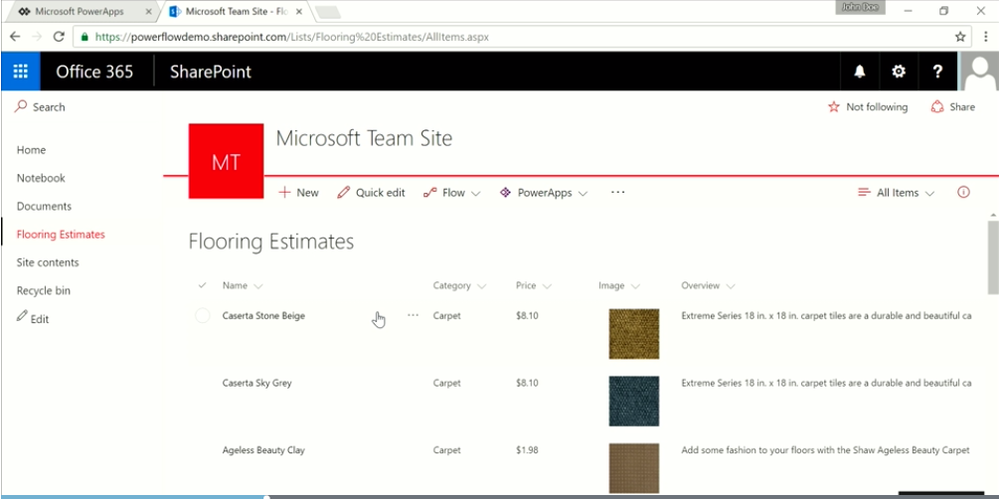Select the Caserta Stone Beige row checkbox
999x499 pixels.
[203, 315]
